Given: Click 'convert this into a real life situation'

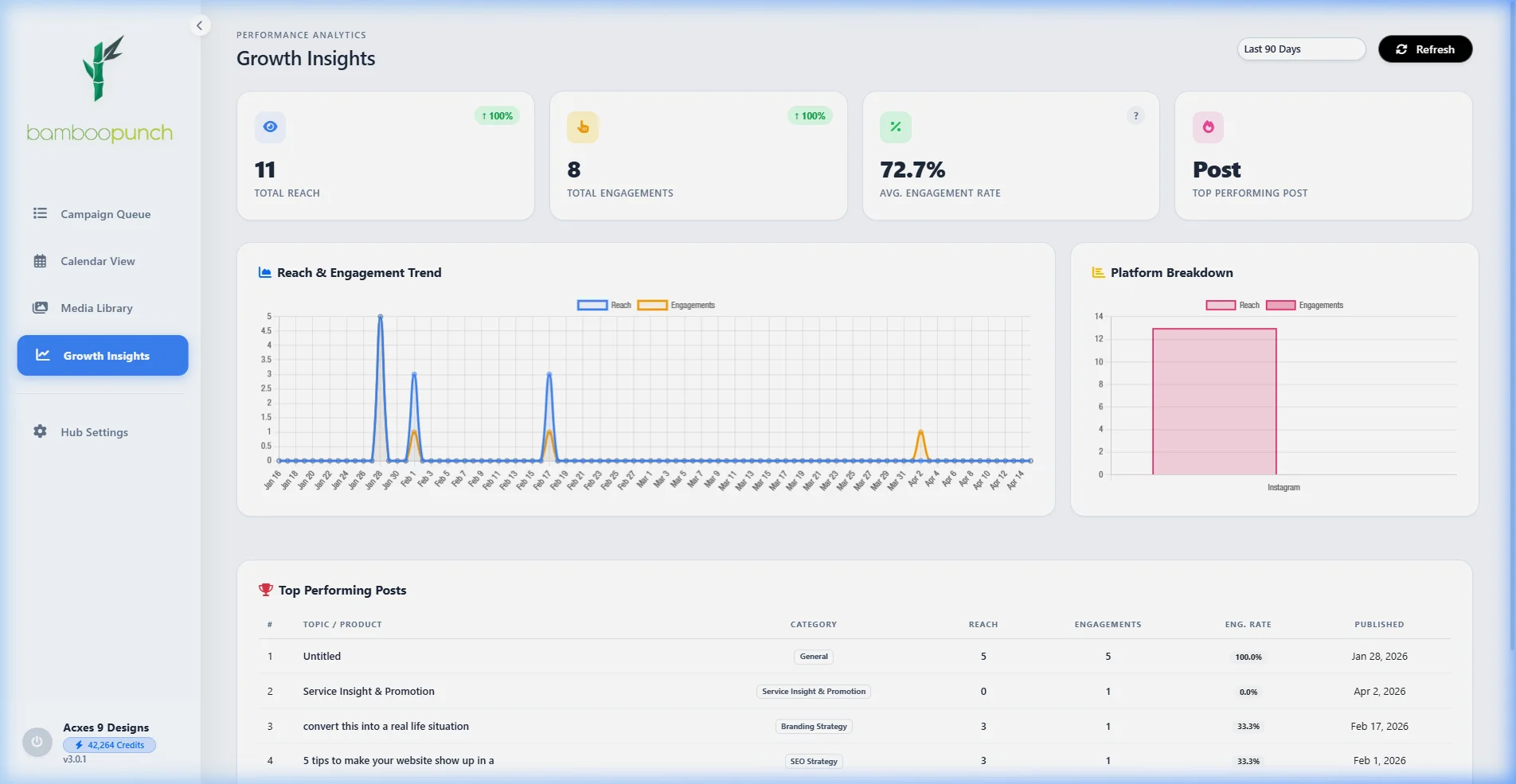Looking at the screenshot, I should click(x=386, y=727).
